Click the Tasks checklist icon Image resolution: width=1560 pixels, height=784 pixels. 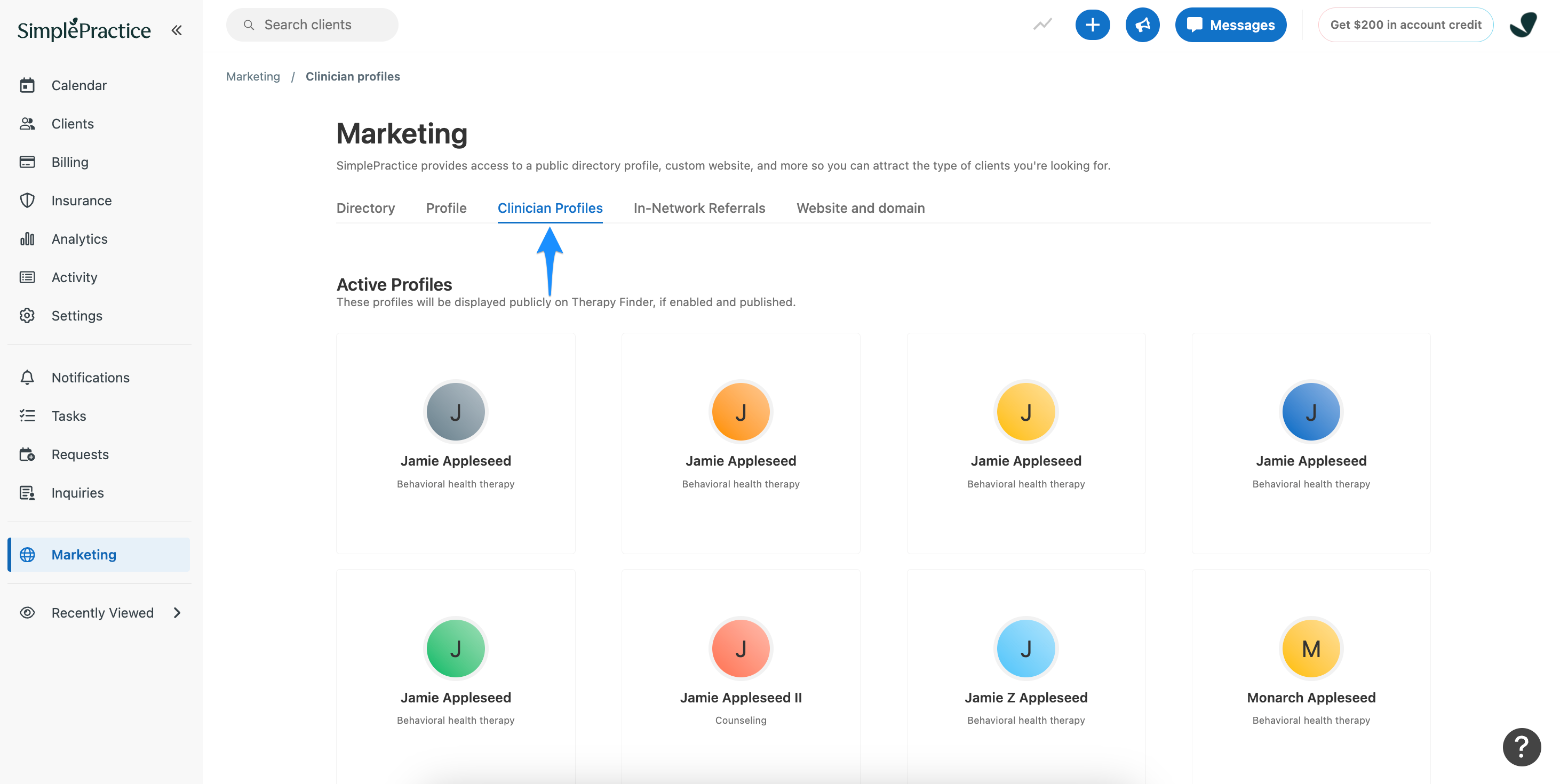(27, 415)
